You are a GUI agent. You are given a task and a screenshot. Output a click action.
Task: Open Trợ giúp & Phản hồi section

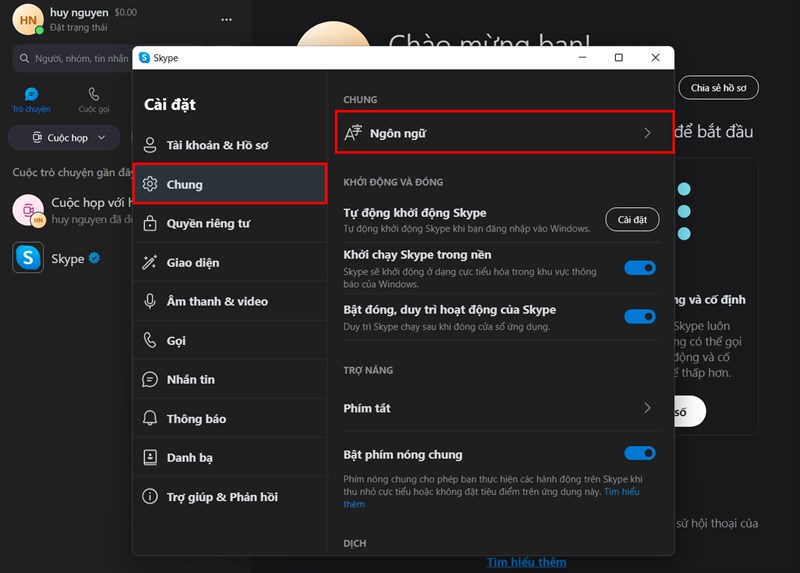pyautogui.click(x=230, y=497)
